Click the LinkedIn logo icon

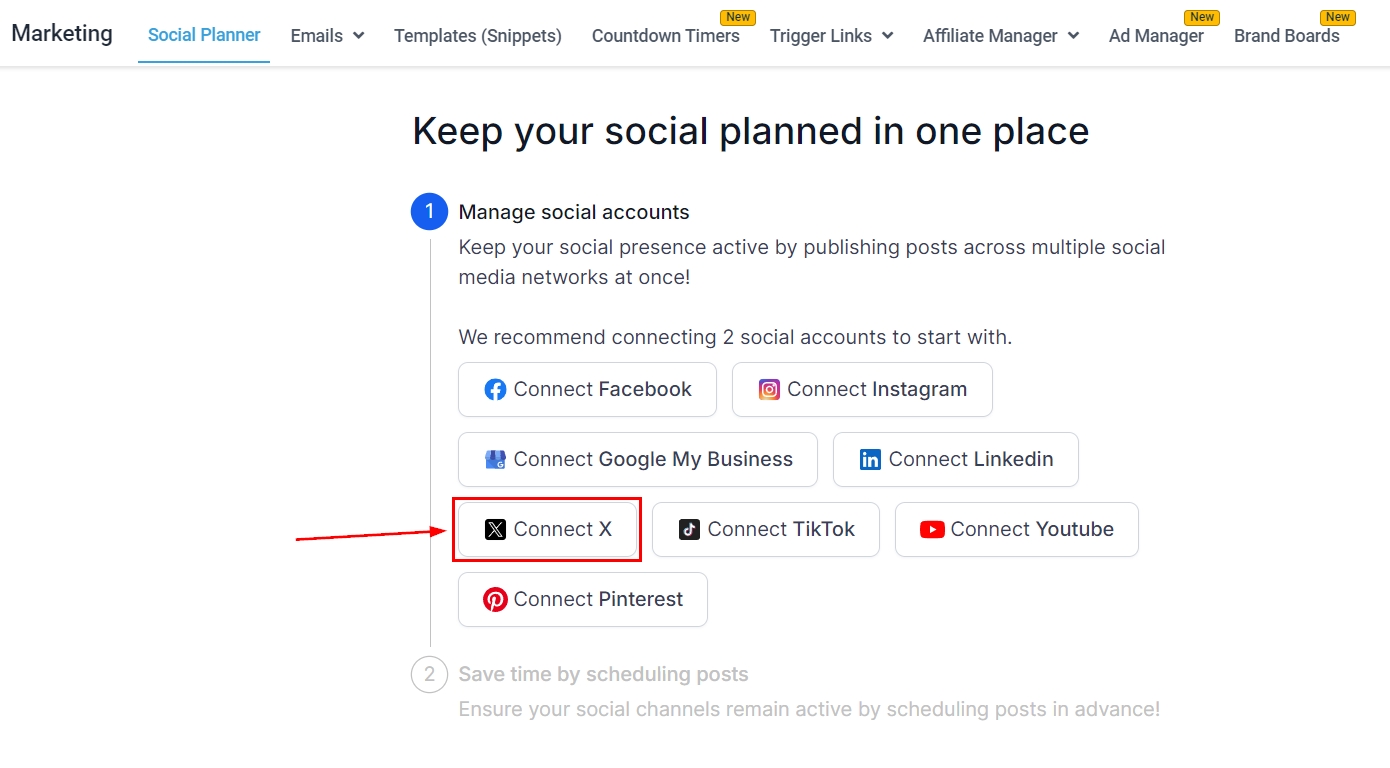[870, 460]
